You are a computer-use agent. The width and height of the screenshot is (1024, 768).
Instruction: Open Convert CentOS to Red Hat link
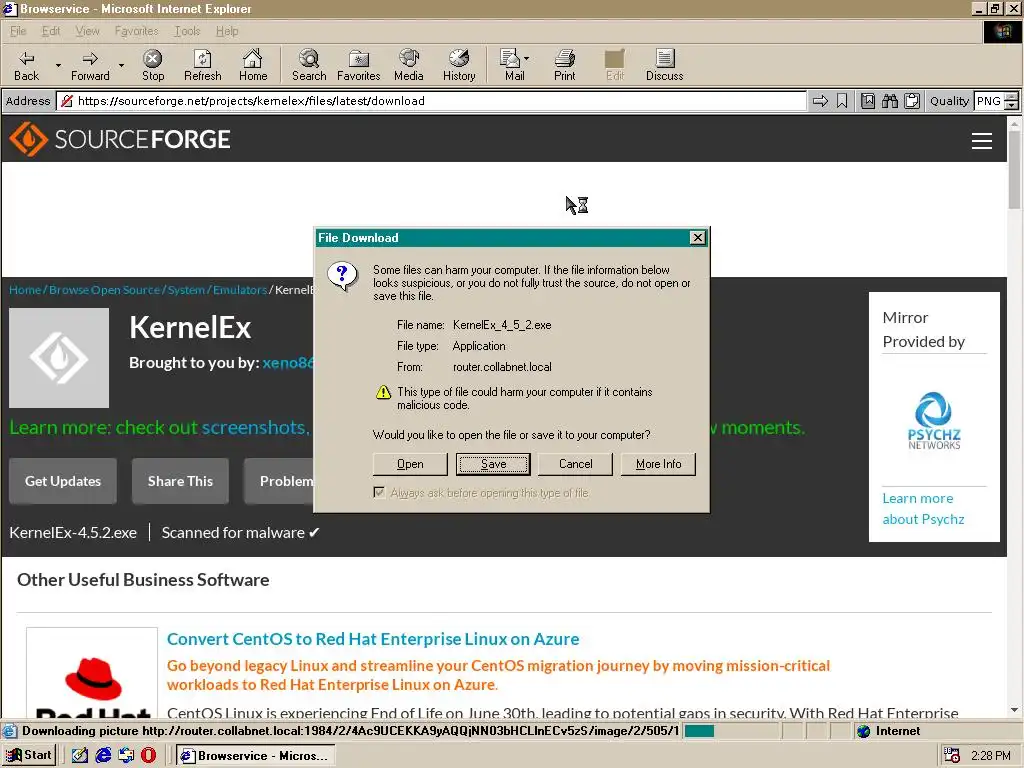[x=373, y=639]
